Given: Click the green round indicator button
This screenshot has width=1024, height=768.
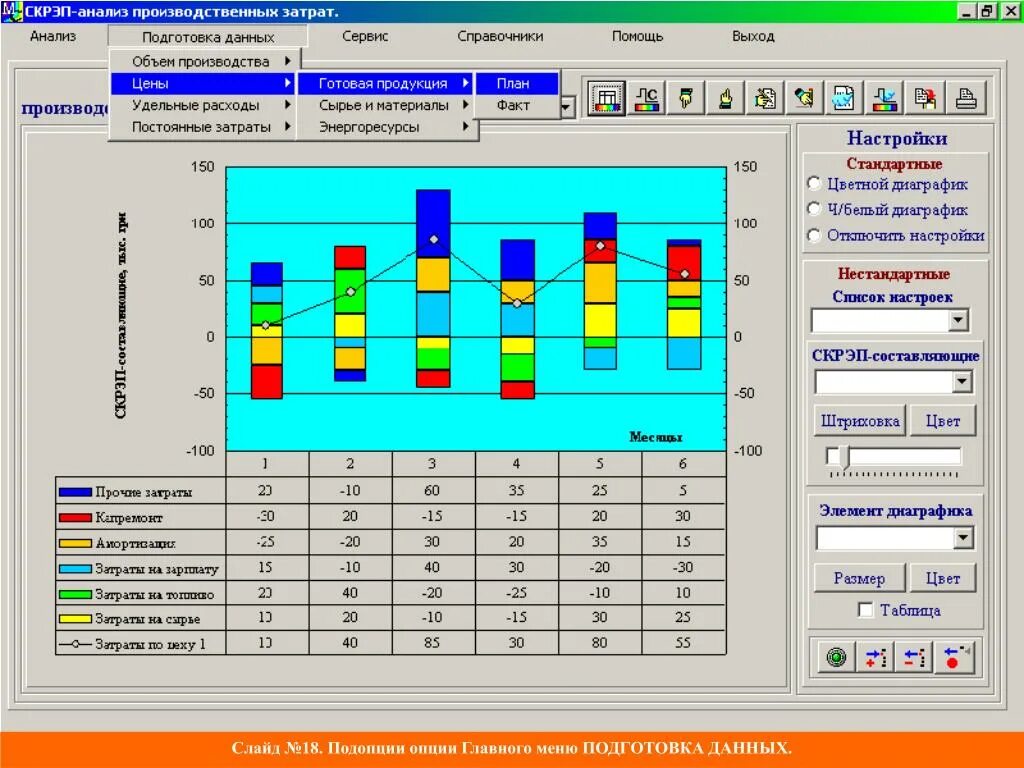Looking at the screenshot, I should (x=836, y=657).
